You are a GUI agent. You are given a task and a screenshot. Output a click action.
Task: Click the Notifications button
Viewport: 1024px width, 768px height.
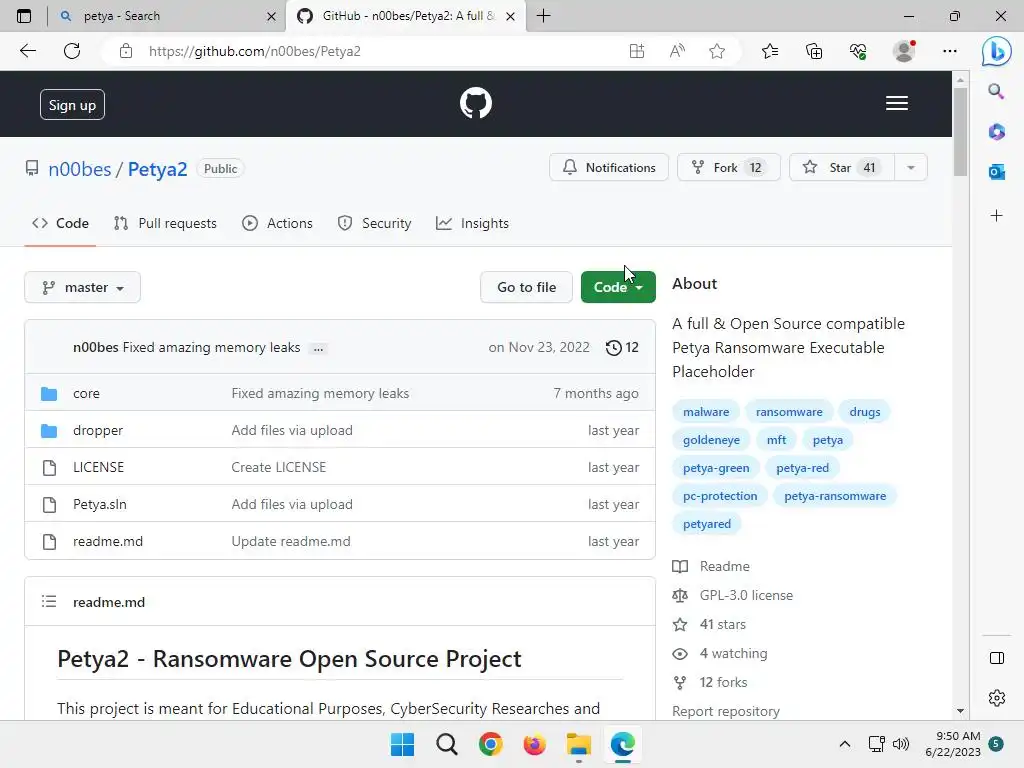pyautogui.click(x=609, y=168)
